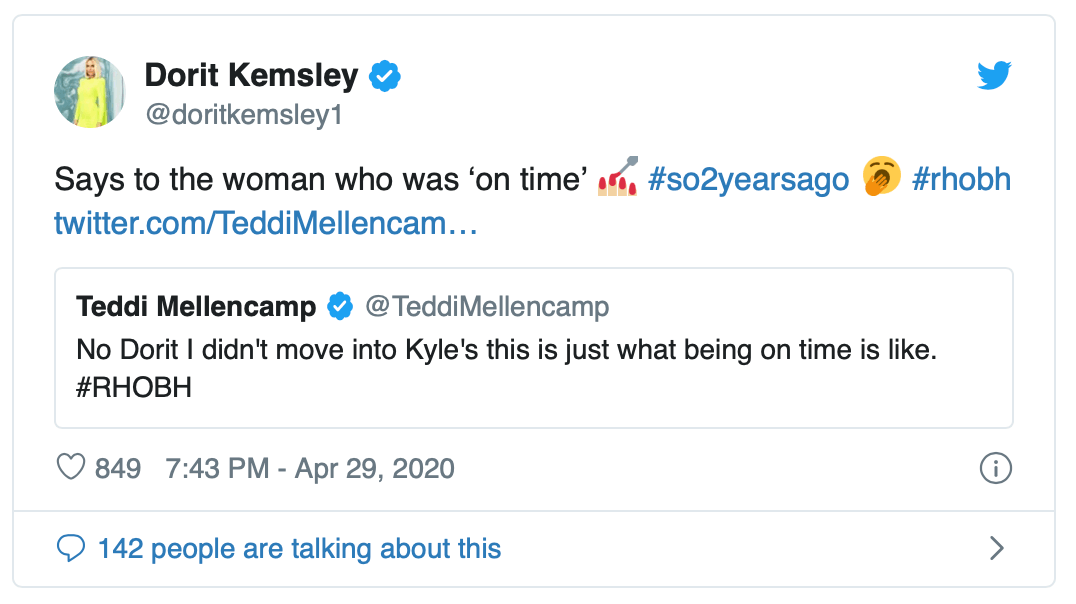Click the @TeddiMellencamp handle
Viewport: 1076px width, 604px height.
point(487,306)
